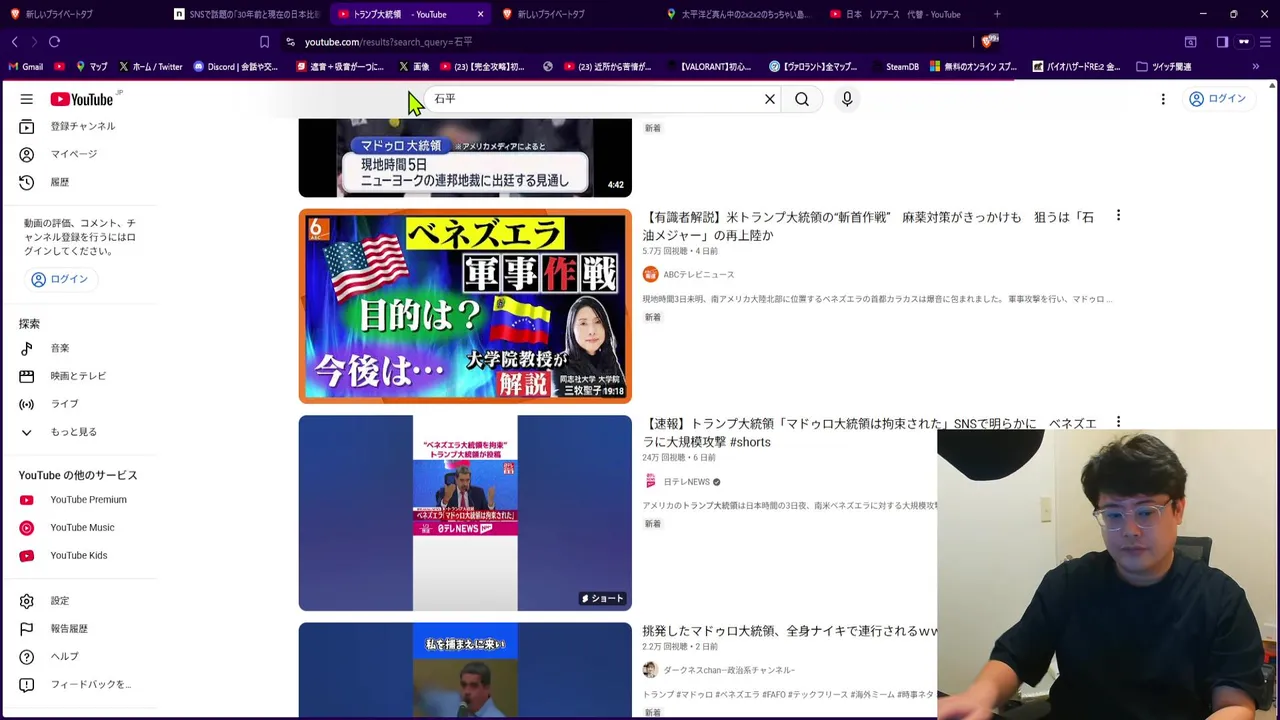Open 設定 gear in sidebar
This screenshot has width=1280, height=720.
[80, 601]
